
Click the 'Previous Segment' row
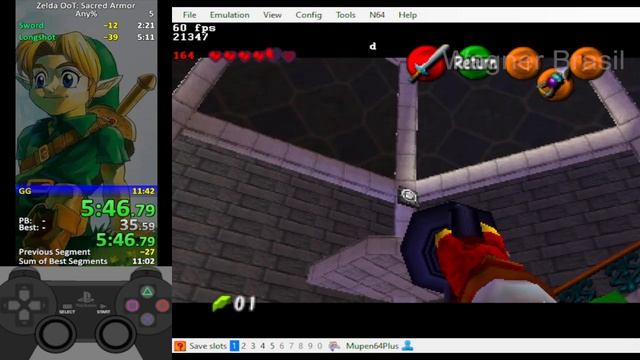pyautogui.click(x=87, y=252)
